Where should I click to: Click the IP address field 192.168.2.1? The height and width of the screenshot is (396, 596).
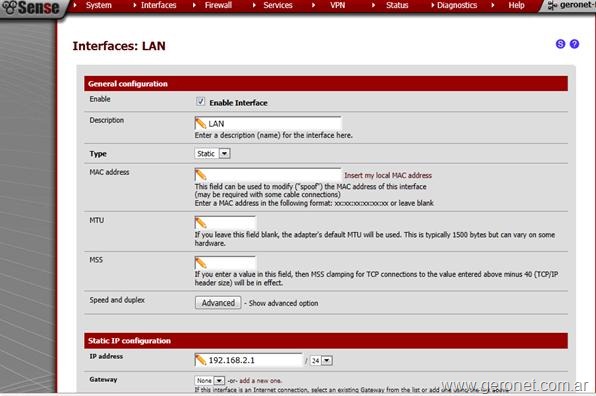tap(249, 360)
